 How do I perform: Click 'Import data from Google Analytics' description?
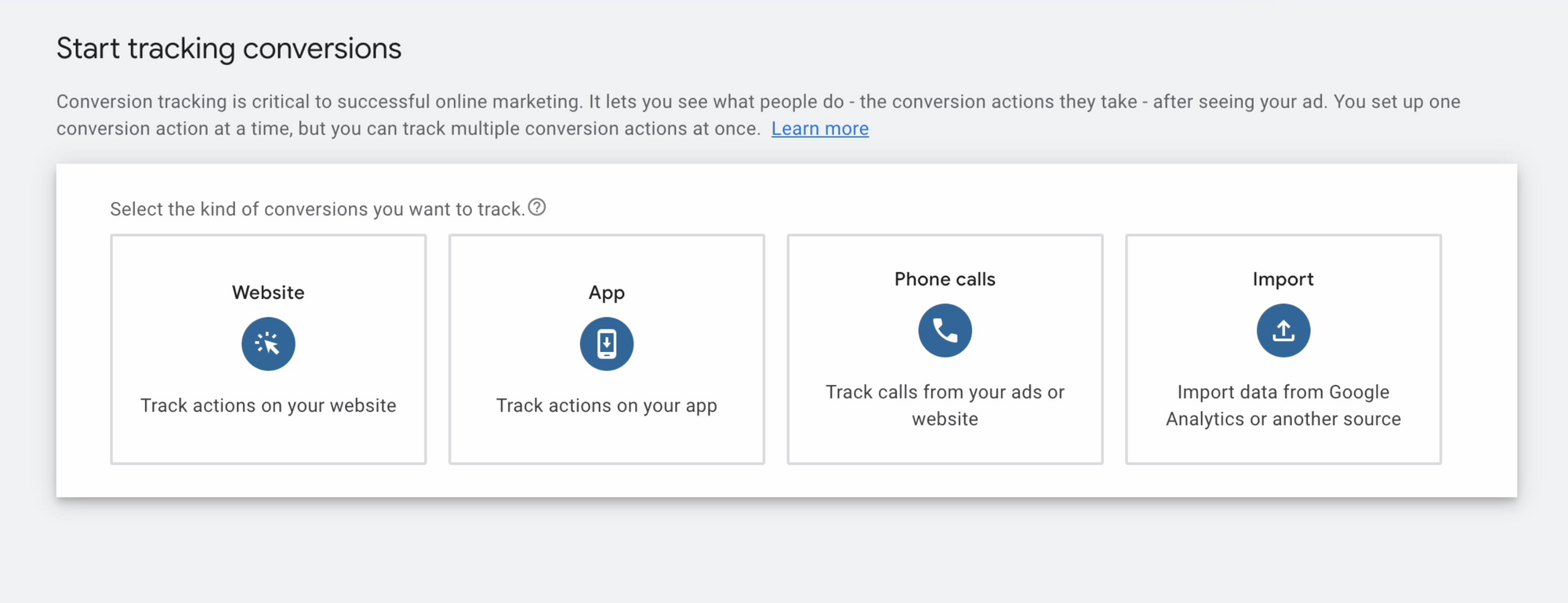[1283, 405]
